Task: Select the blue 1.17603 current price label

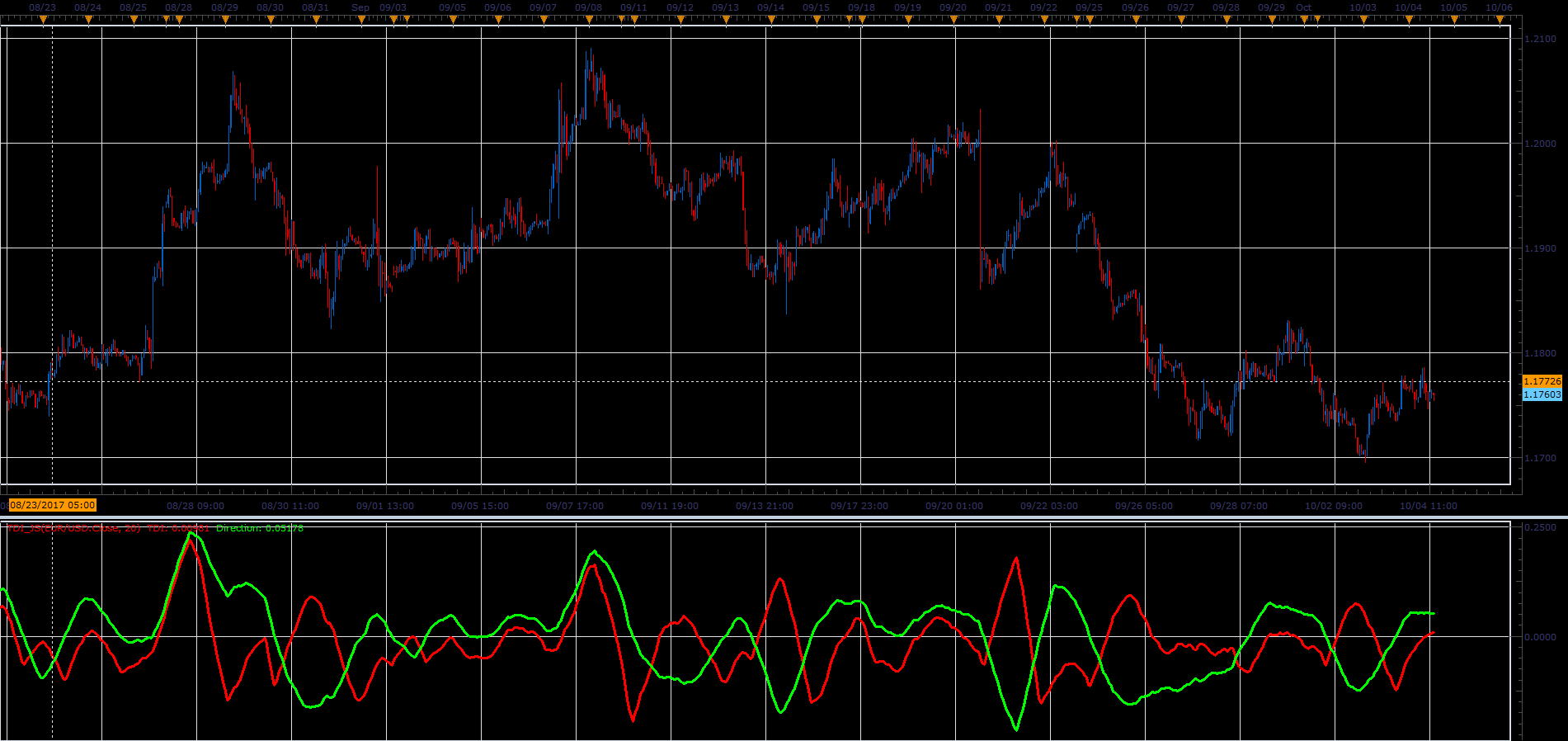Action: point(1542,394)
